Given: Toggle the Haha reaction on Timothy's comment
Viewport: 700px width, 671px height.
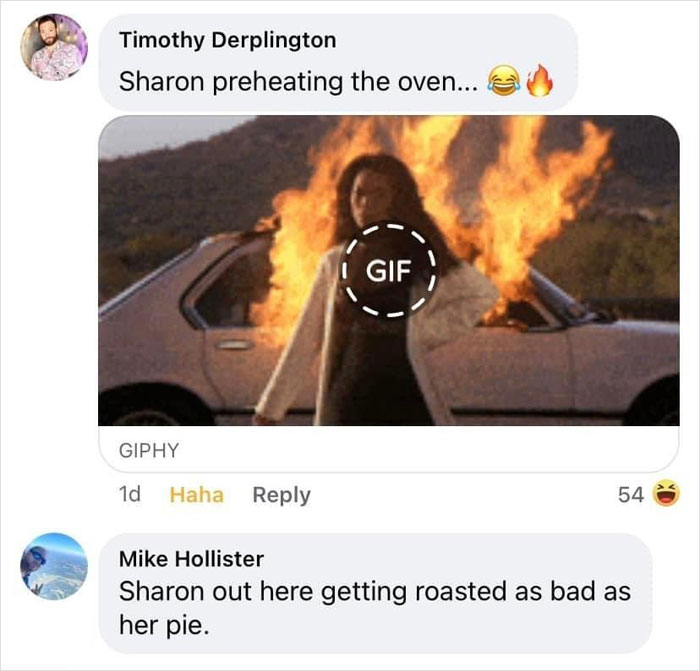Looking at the screenshot, I should tap(196, 495).
